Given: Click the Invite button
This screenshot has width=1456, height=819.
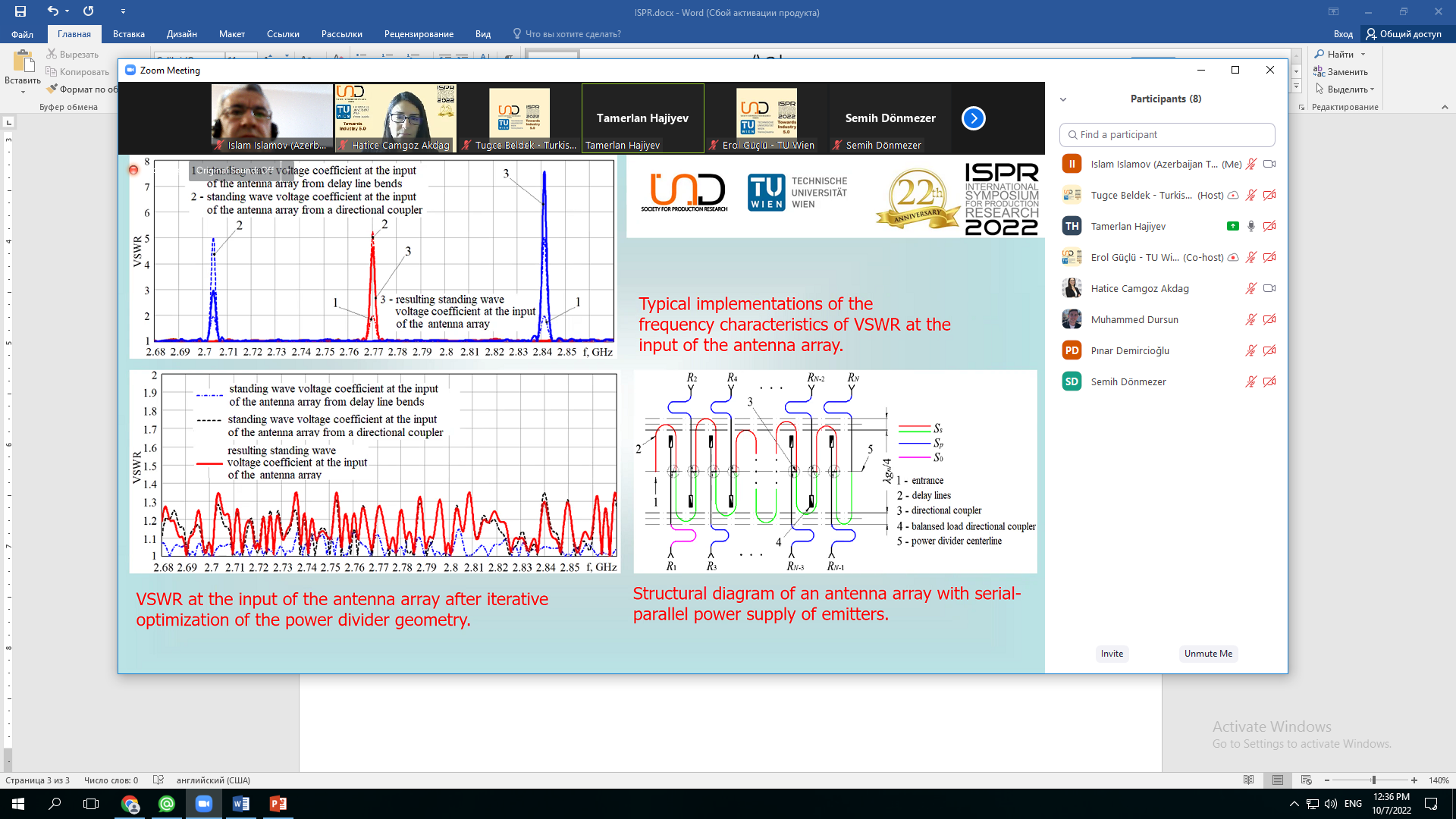Looking at the screenshot, I should point(1112,654).
